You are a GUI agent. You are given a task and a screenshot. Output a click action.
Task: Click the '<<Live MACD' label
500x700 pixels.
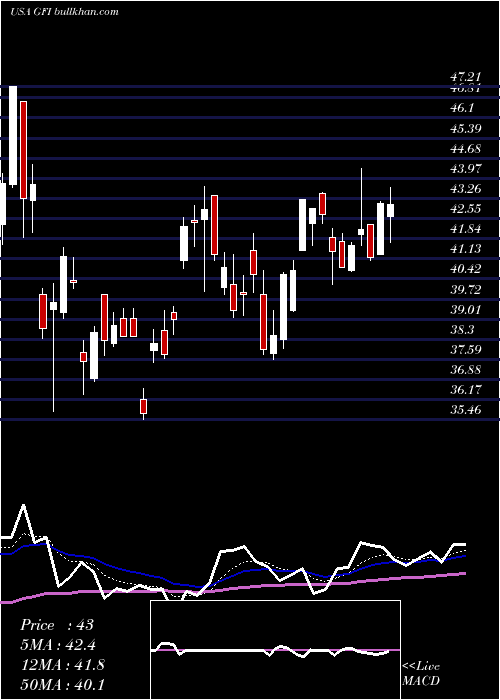click(x=421, y=674)
